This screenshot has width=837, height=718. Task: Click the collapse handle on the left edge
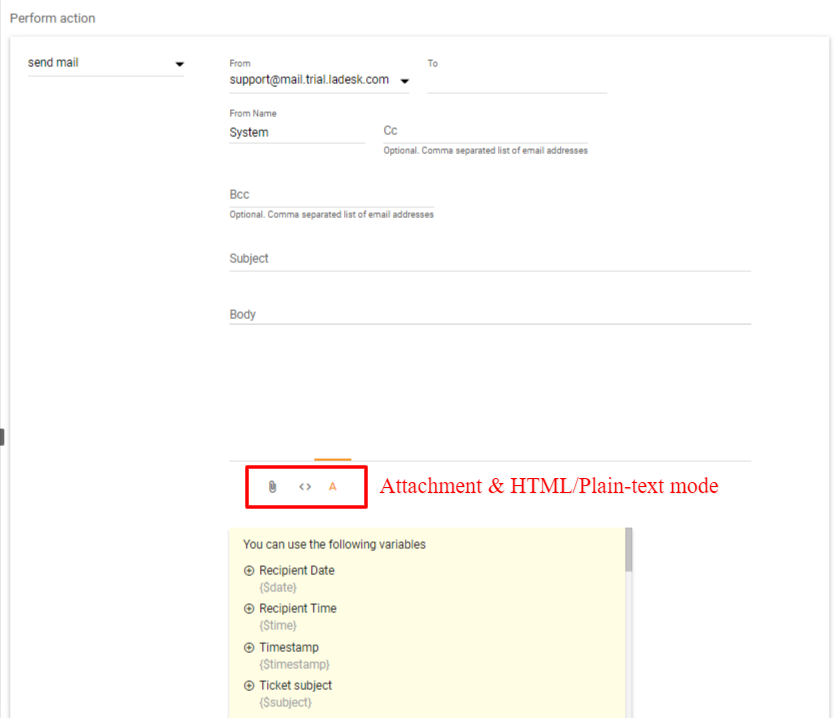click(x=3, y=436)
